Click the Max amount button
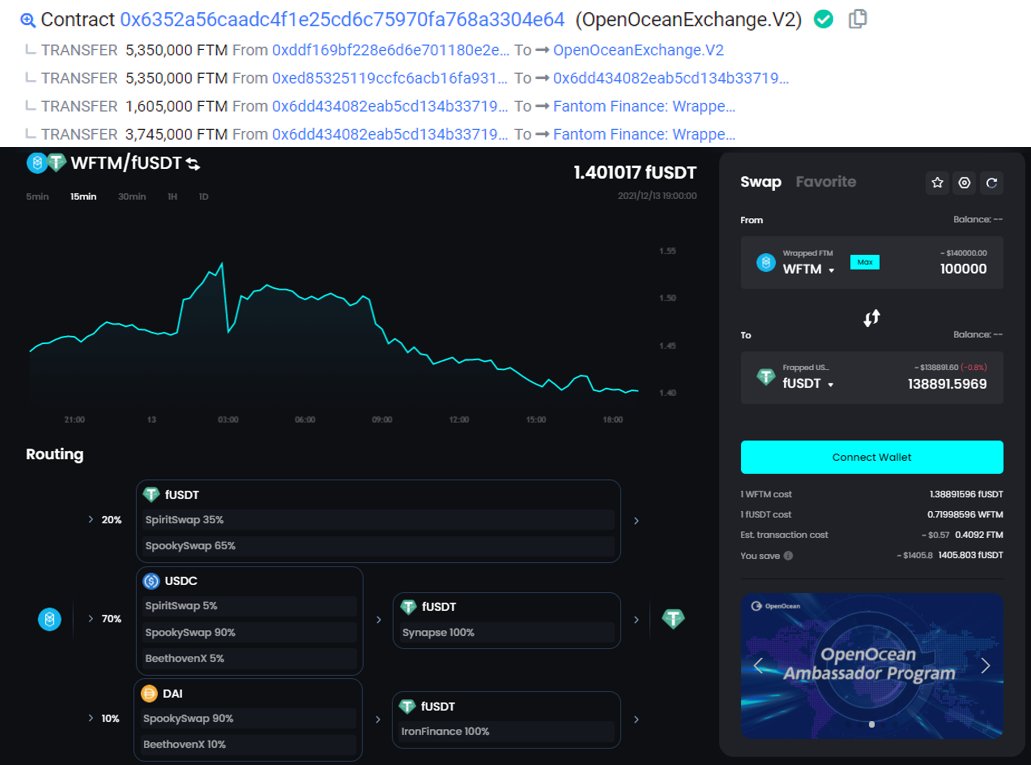 click(865, 262)
